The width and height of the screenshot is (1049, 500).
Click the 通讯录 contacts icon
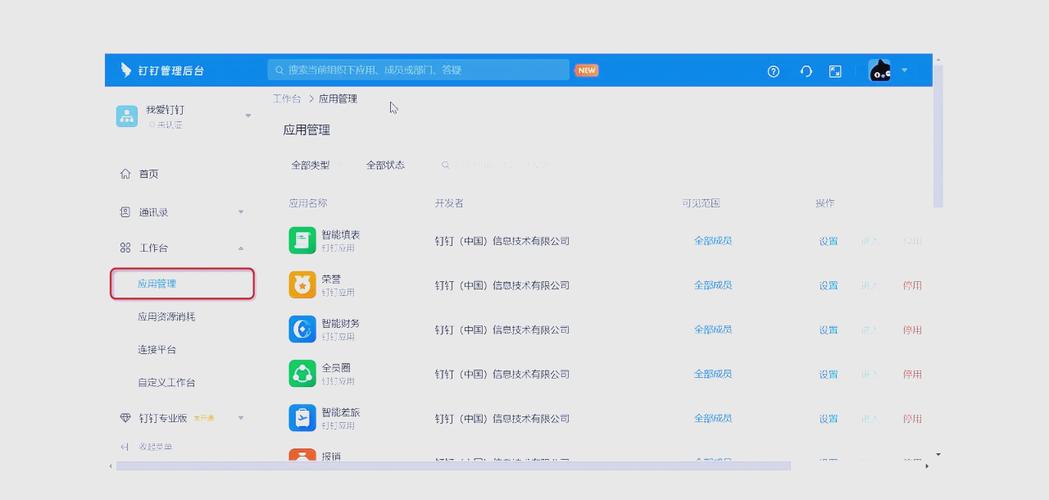[x=125, y=212]
